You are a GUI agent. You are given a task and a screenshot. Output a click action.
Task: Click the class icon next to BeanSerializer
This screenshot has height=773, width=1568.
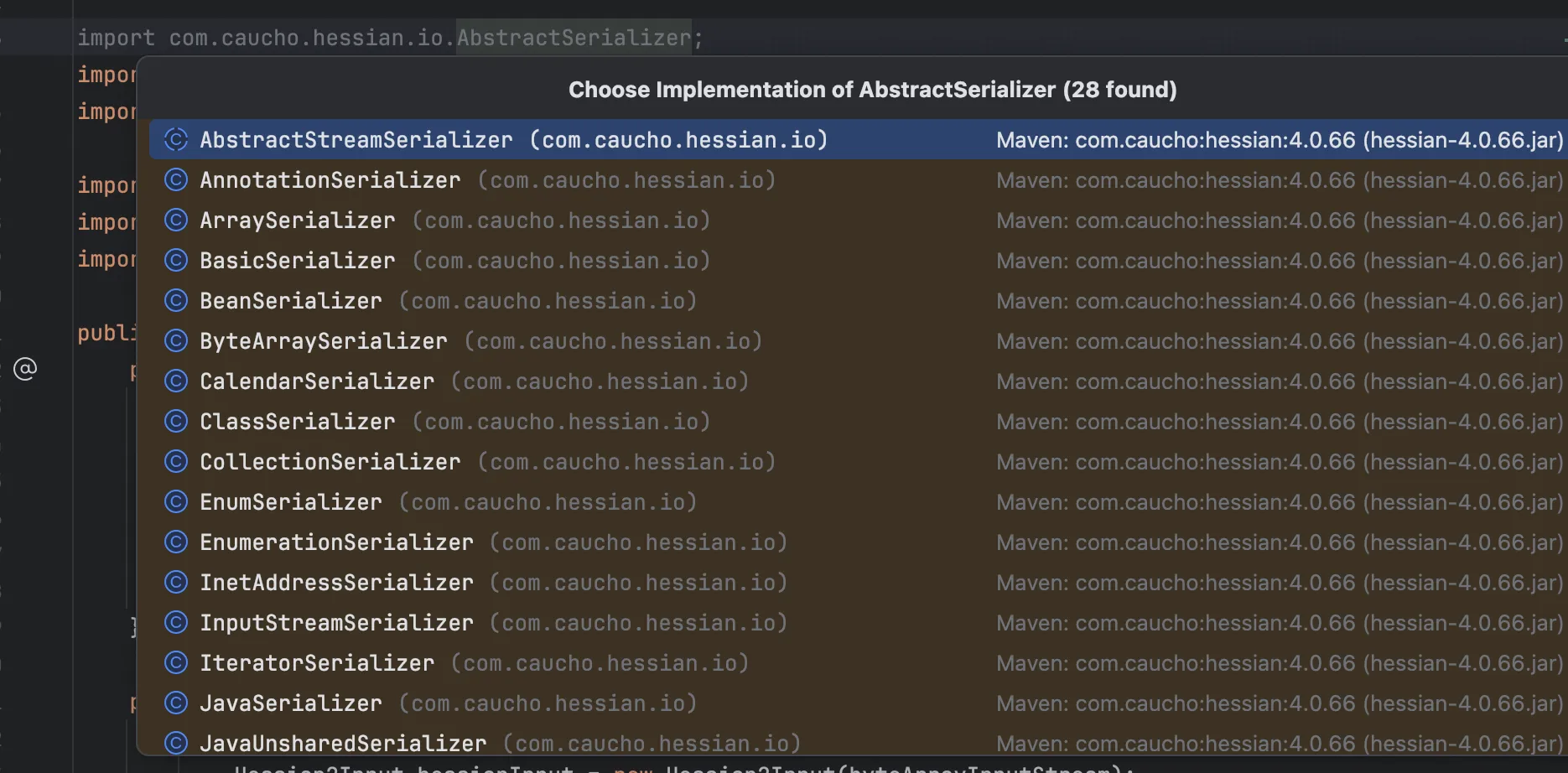point(175,301)
